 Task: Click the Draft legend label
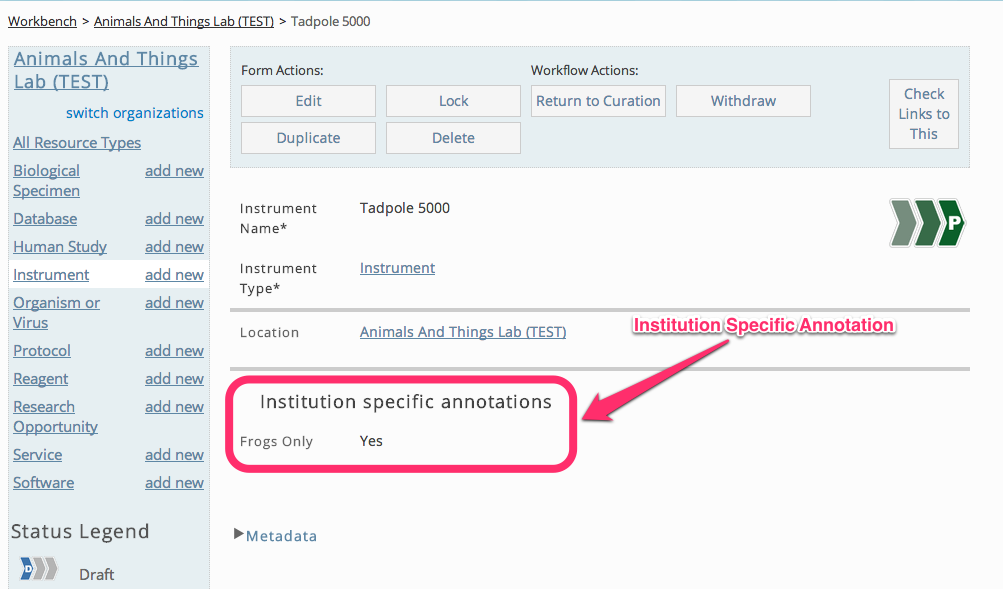coord(97,574)
